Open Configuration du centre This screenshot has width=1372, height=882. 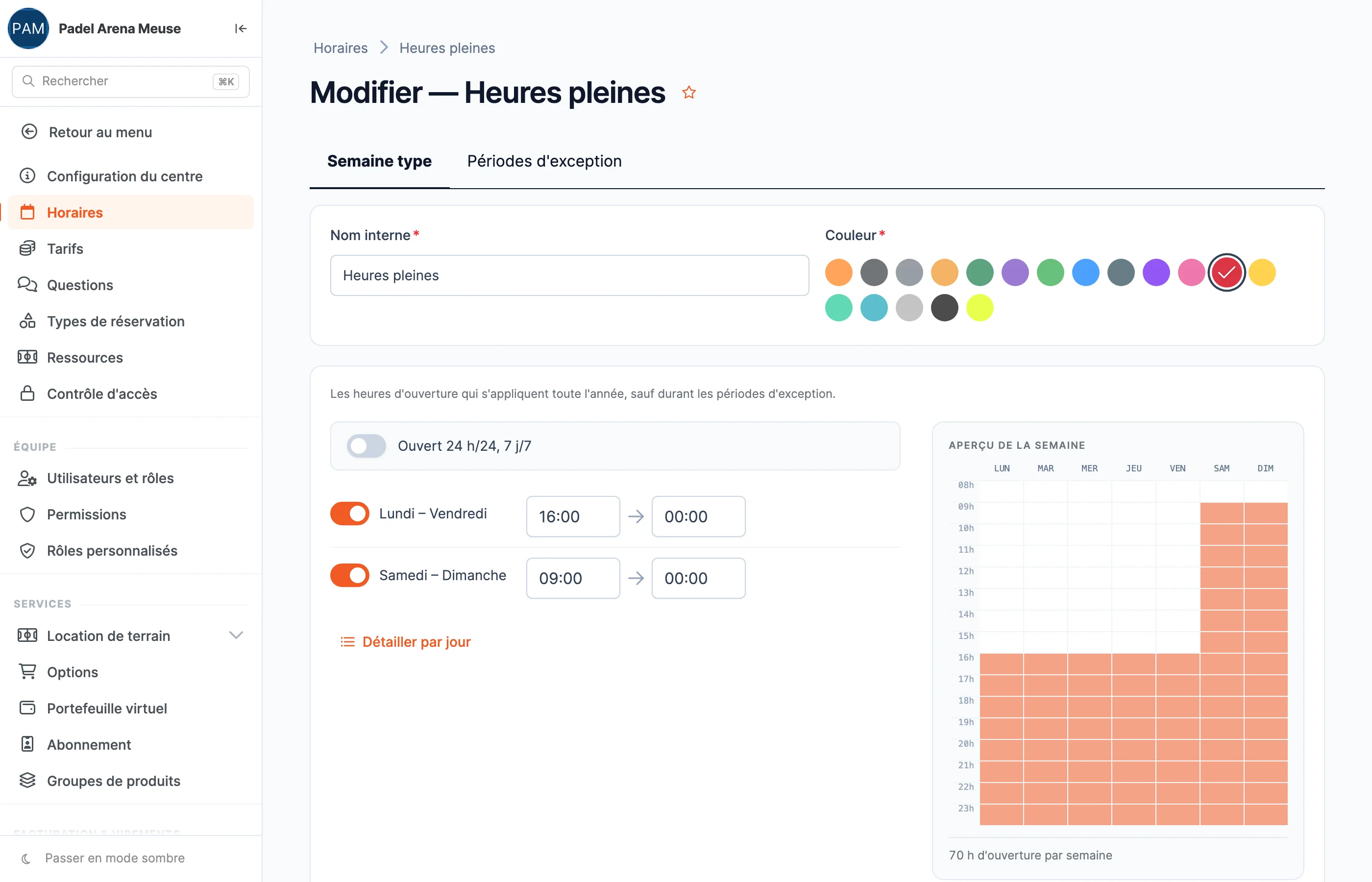pyautogui.click(x=131, y=176)
